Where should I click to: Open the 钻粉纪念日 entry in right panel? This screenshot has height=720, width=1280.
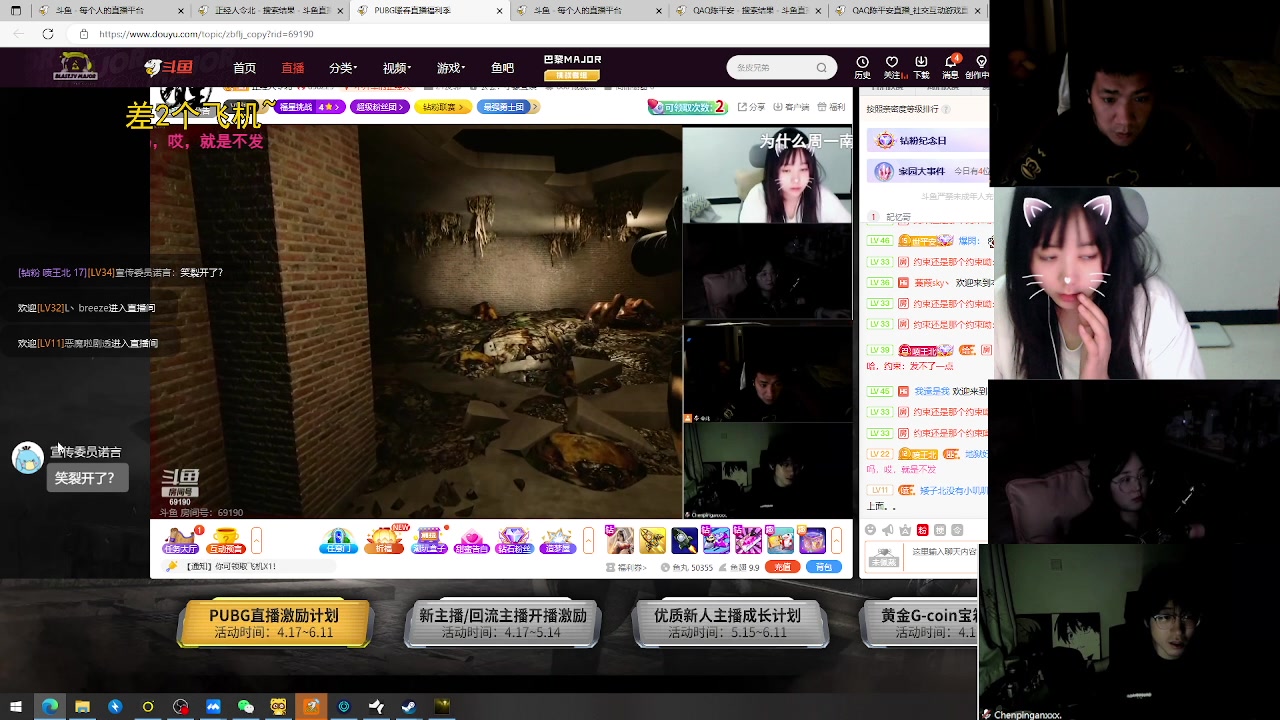coord(930,141)
